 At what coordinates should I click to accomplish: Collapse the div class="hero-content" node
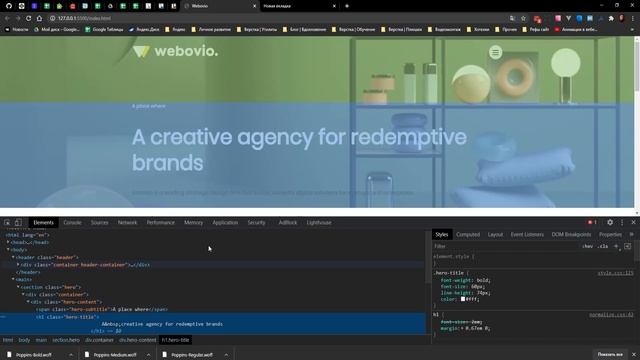28,302
